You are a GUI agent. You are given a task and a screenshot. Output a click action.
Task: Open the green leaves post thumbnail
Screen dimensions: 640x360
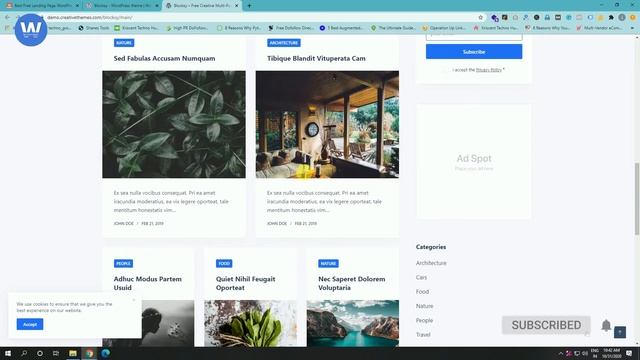(174, 124)
